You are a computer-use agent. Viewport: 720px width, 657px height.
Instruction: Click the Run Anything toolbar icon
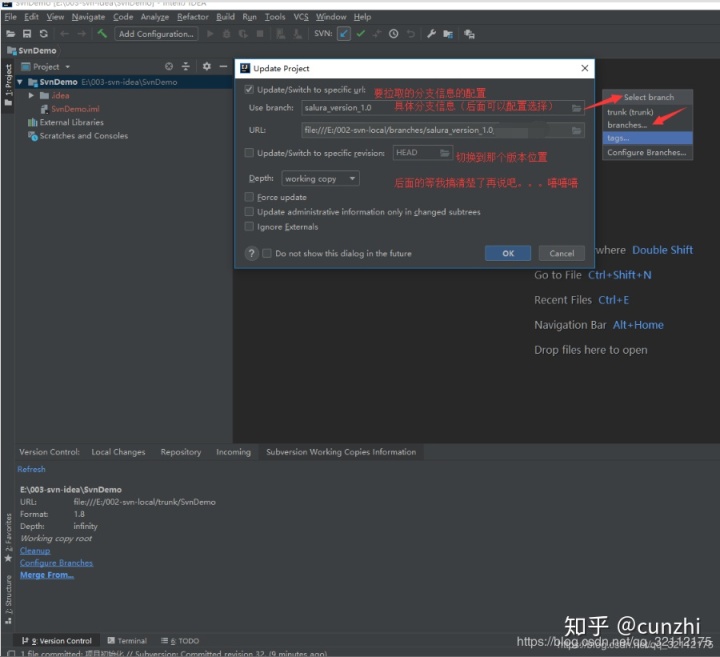tap(469, 34)
